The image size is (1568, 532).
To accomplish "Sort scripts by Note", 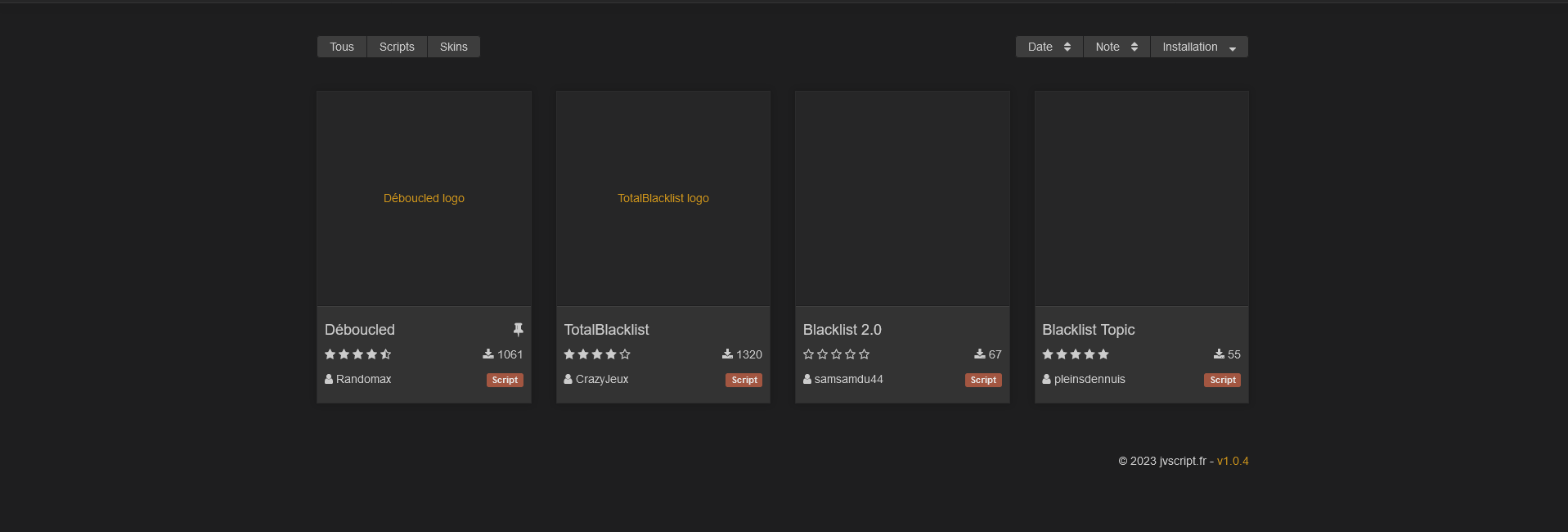I will [1116, 47].
